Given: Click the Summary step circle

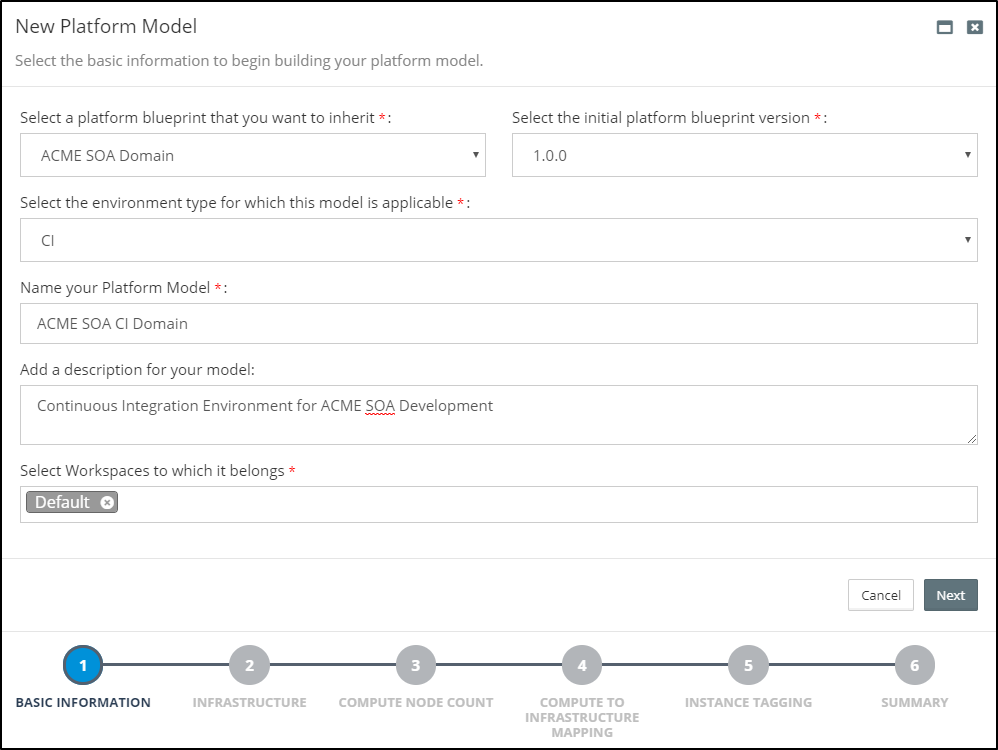Looking at the screenshot, I should 914,664.
